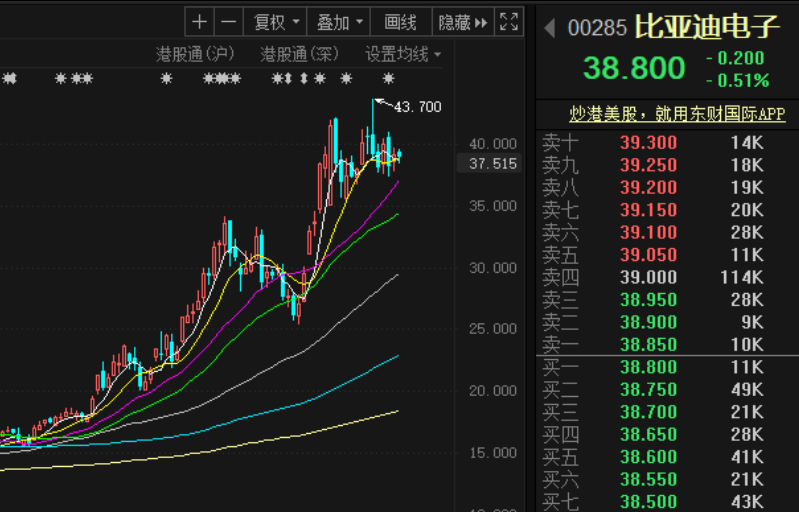Select 买五 bid price 38.600
This screenshot has width=799, height=512.
648,456
